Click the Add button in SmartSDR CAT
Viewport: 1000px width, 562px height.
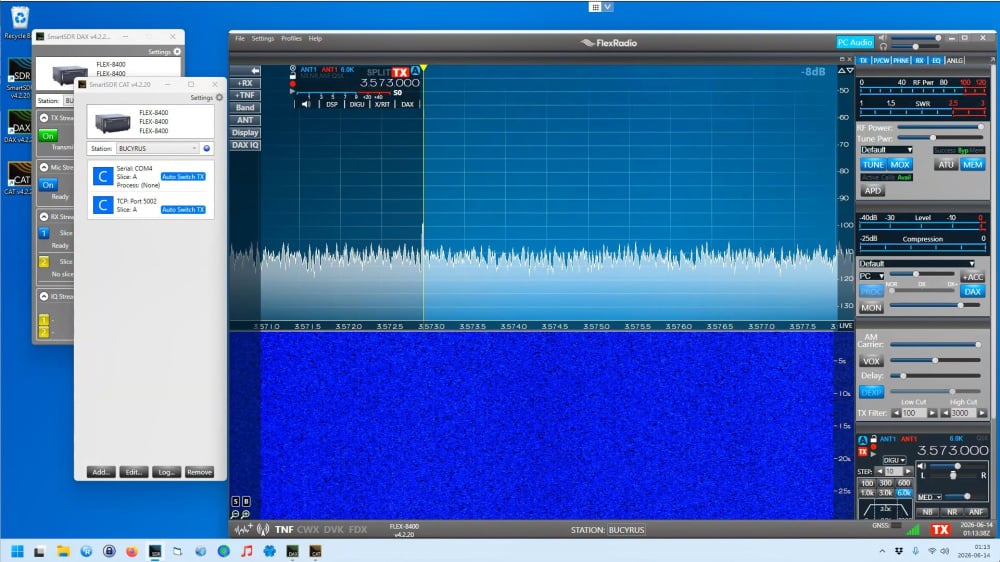coord(101,472)
